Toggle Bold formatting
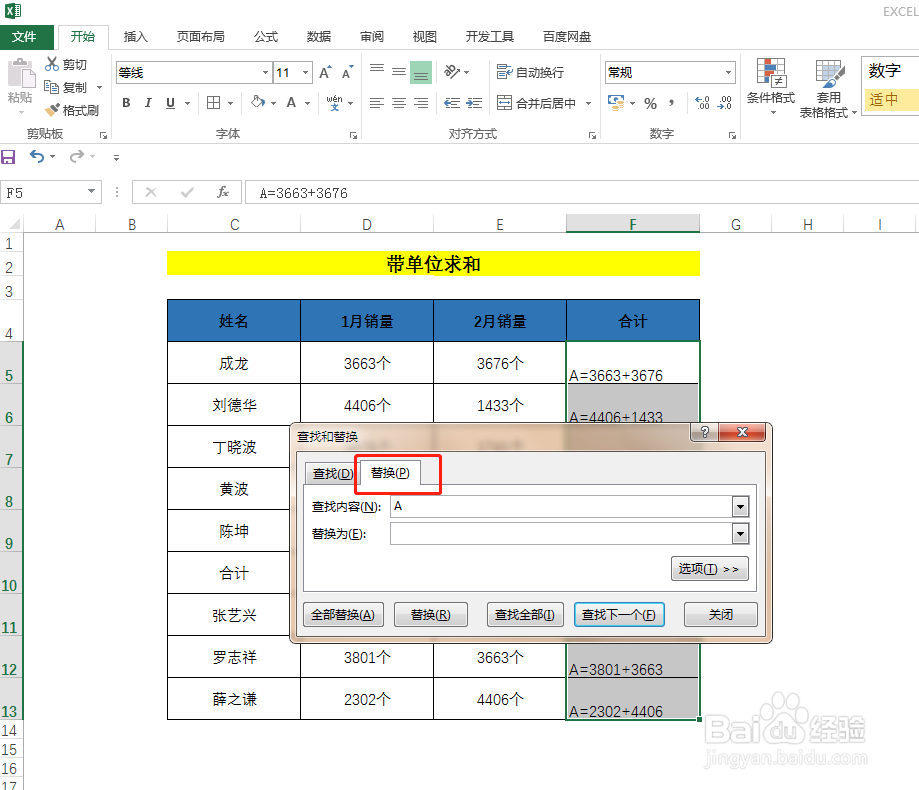919x790 pixels. [125, 103]
